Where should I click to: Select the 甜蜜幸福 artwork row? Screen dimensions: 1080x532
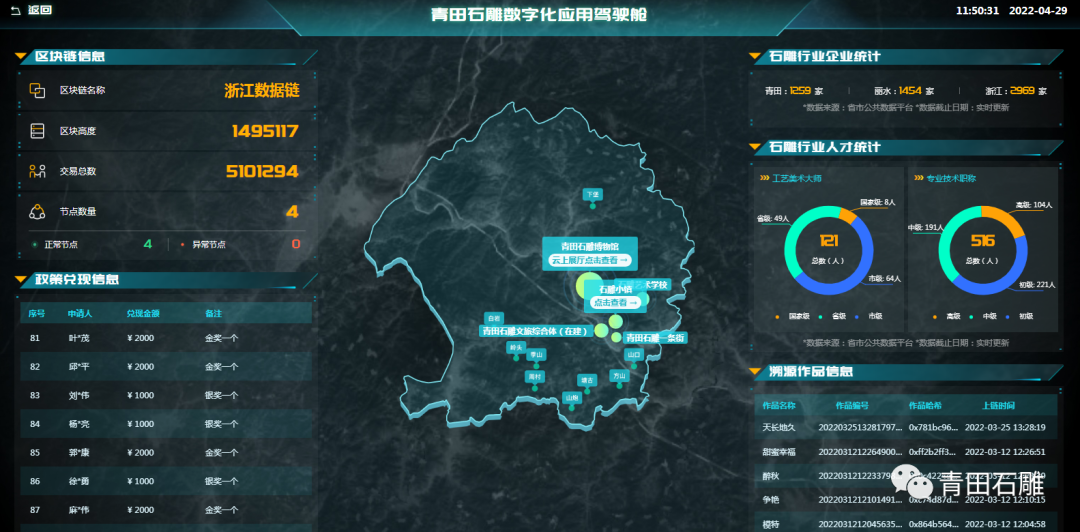[x=905, y=452]
